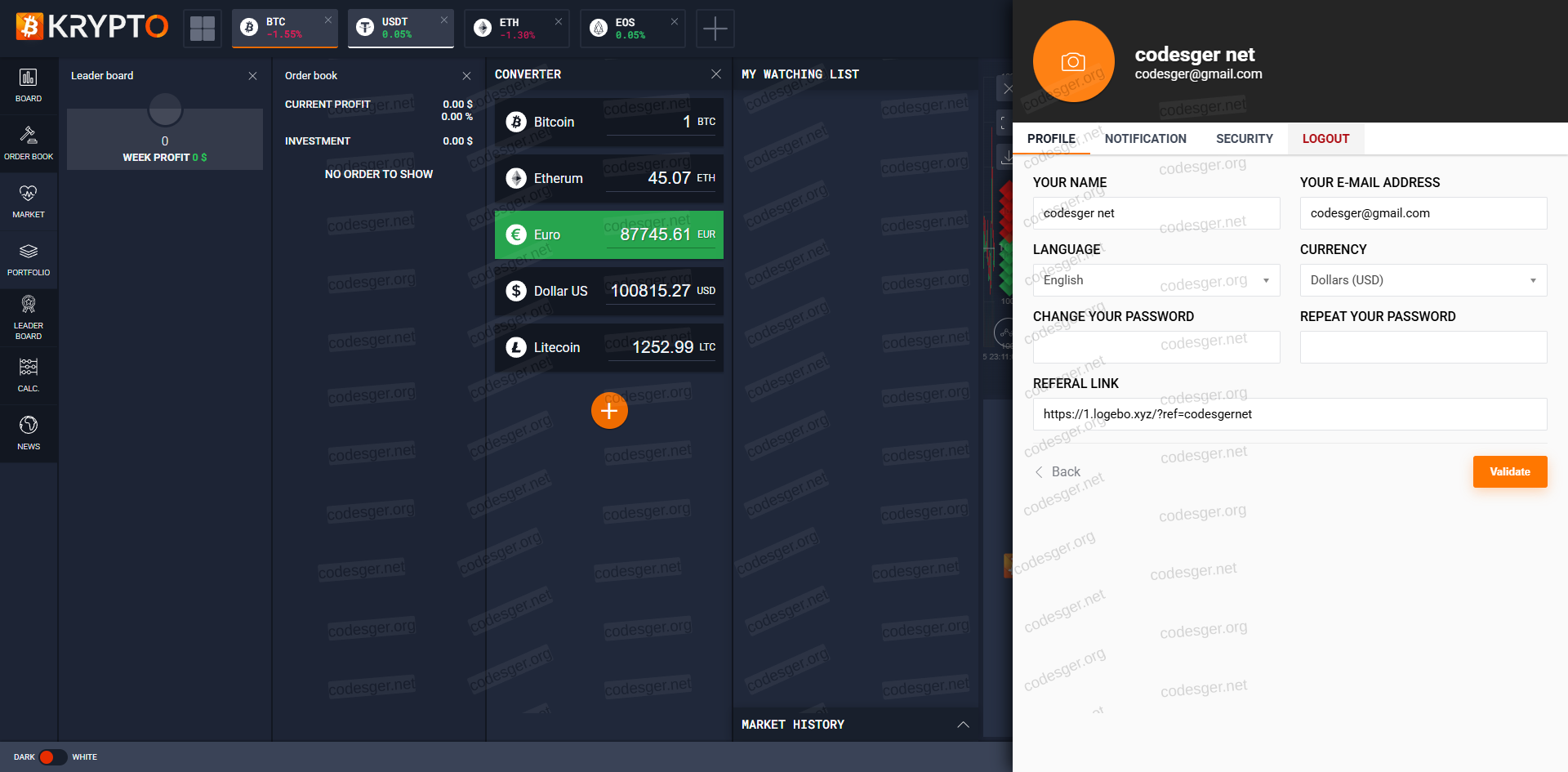Open the Currency dropdown showing Dollars (USD)
The width and height of the screenshot is (1568, 772).
point(1423,280)
